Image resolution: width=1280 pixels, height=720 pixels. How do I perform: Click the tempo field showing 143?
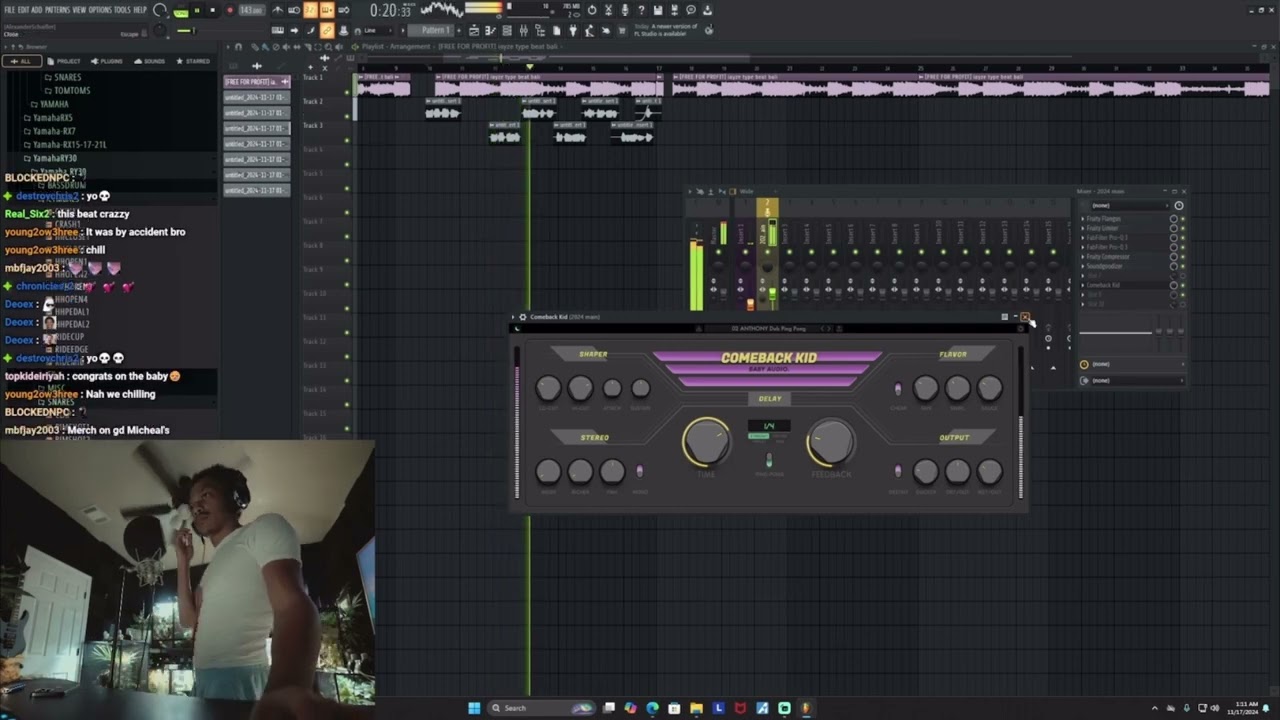click(251, 11)
